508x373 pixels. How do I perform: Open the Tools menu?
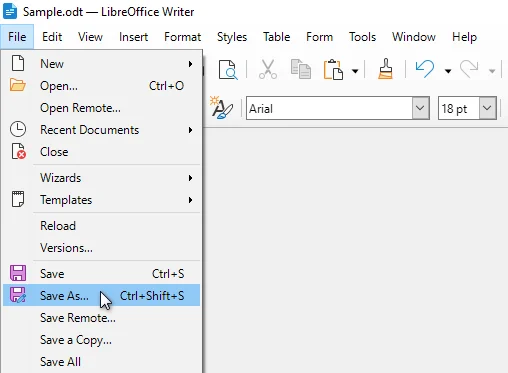[362, 37]
